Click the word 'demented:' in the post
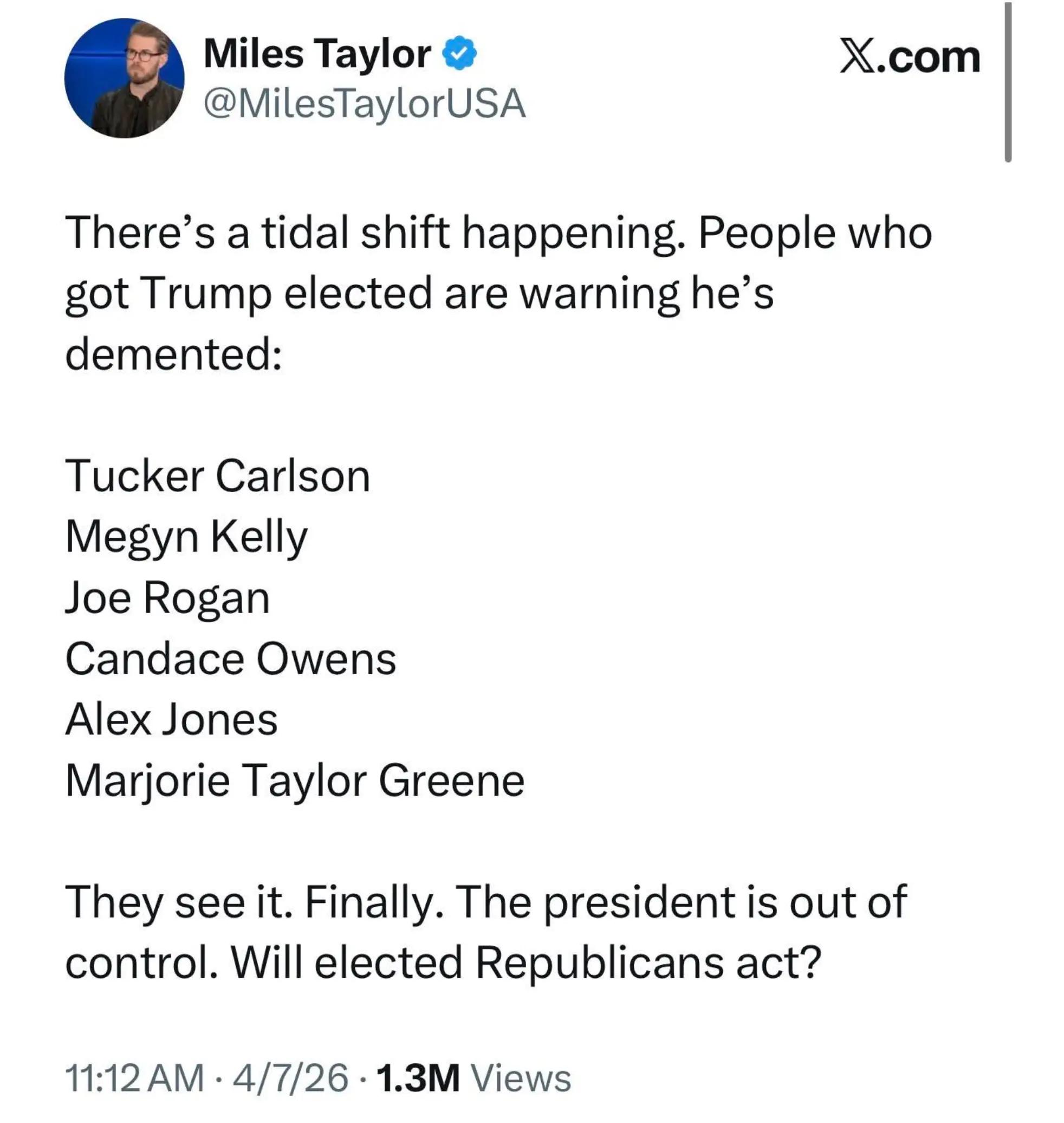Viewport: 1064px width, 1123px height. (x=173, y=354)
